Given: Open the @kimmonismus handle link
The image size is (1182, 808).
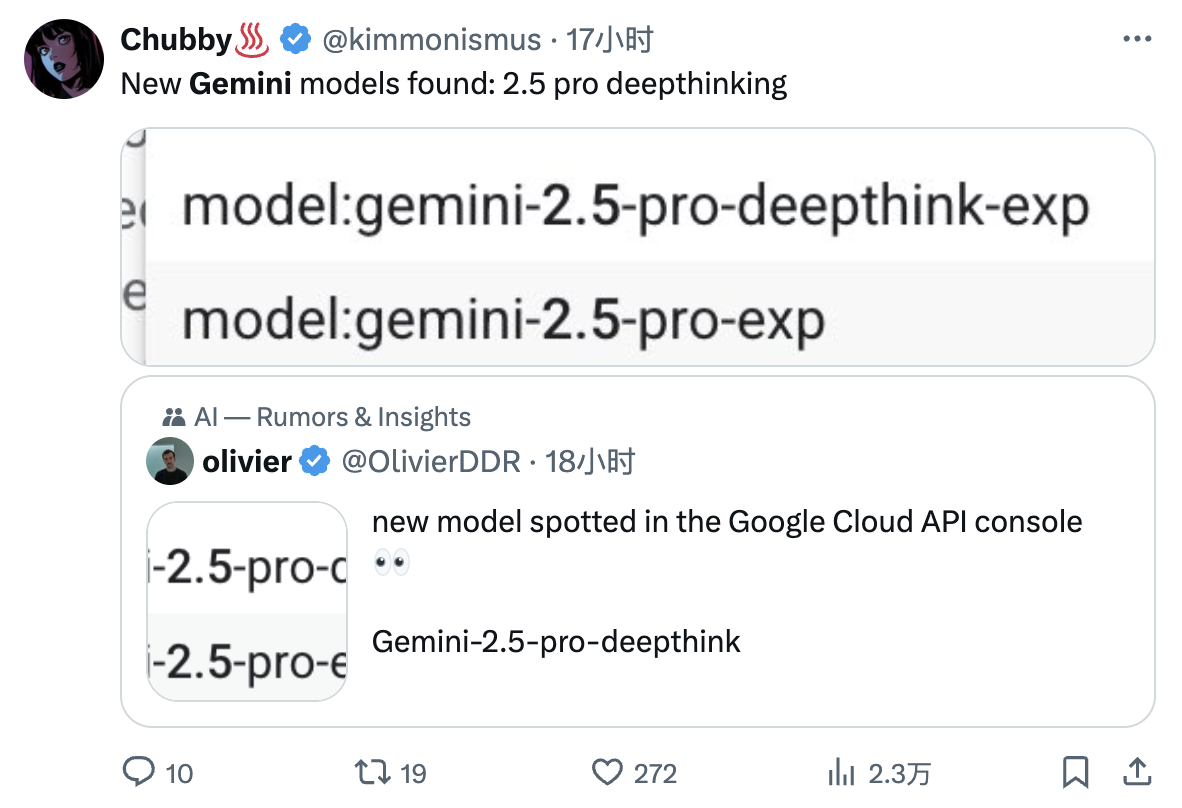Looking at the screenshot, I should tap(431, 39).
